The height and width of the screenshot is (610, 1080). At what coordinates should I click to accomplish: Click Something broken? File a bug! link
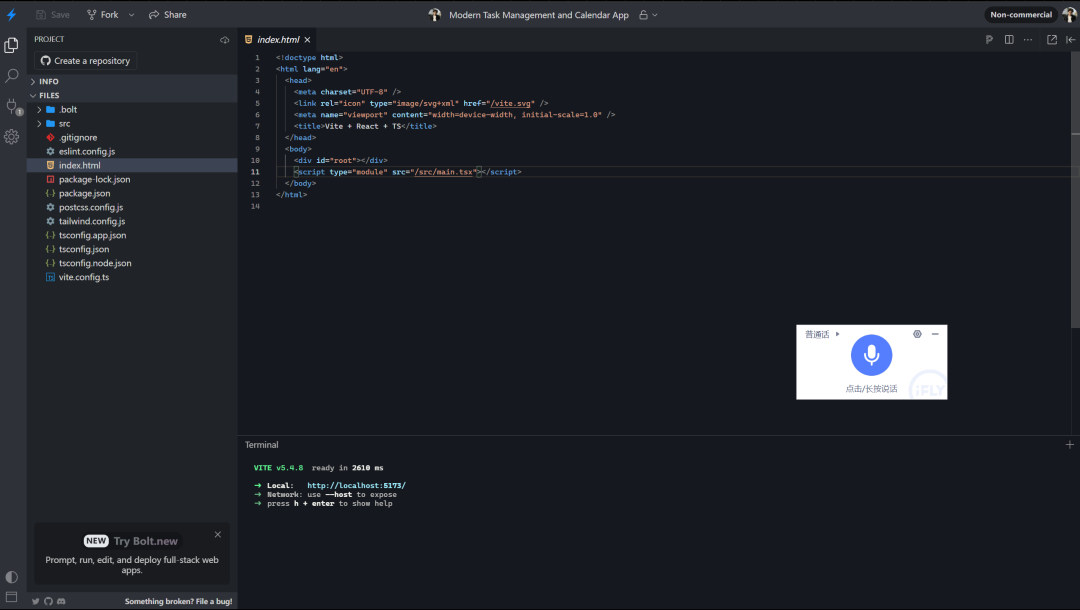pyautogui.click(x=178, y=601)
